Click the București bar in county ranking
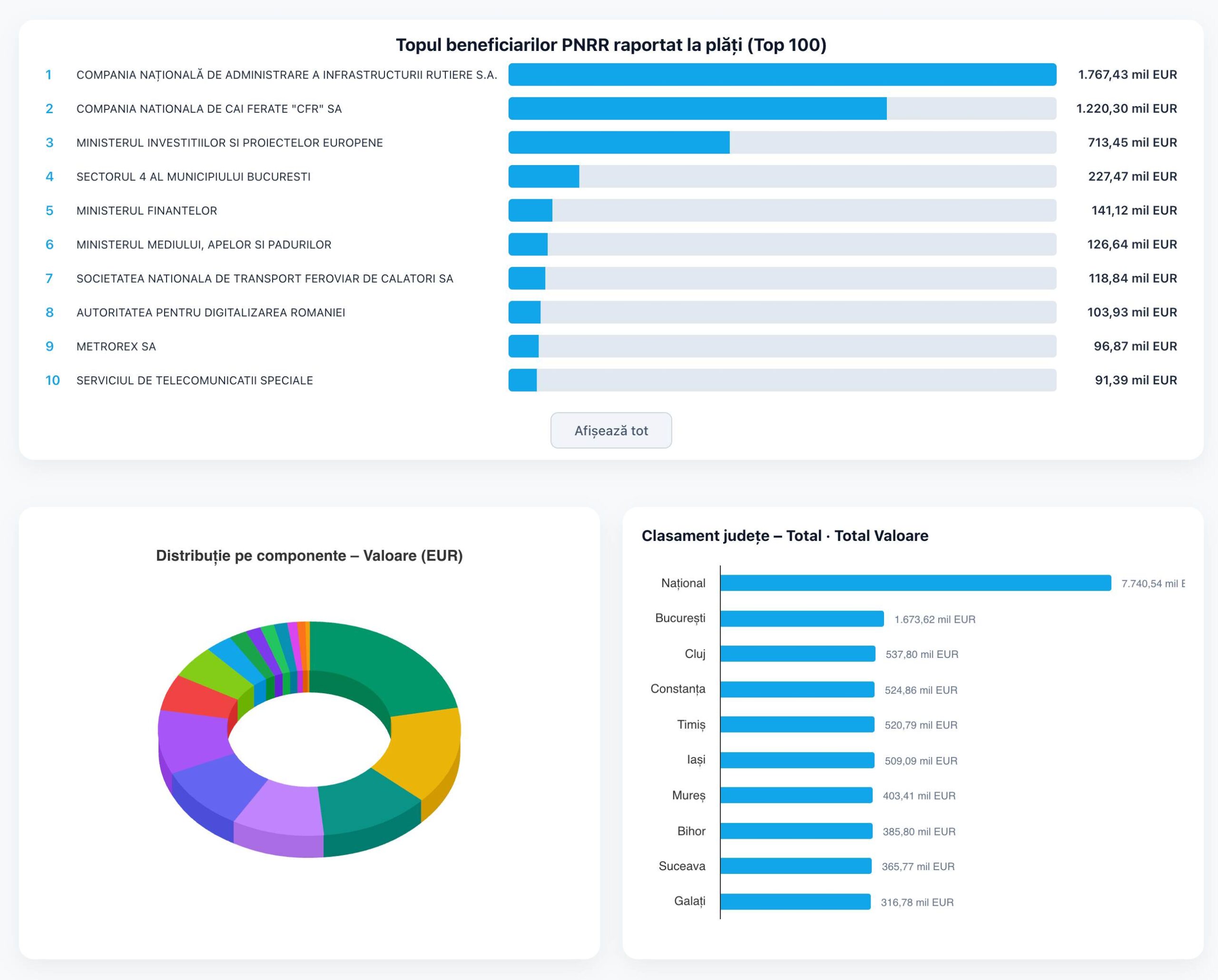This screenshot has width=1218, height=980. pyautogui.click(x=802, y=619)
